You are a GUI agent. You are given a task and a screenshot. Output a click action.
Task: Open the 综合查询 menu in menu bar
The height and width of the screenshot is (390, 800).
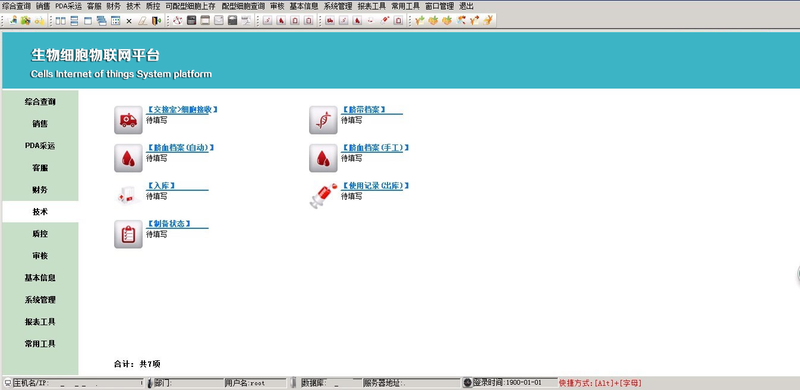pos(16,6)
